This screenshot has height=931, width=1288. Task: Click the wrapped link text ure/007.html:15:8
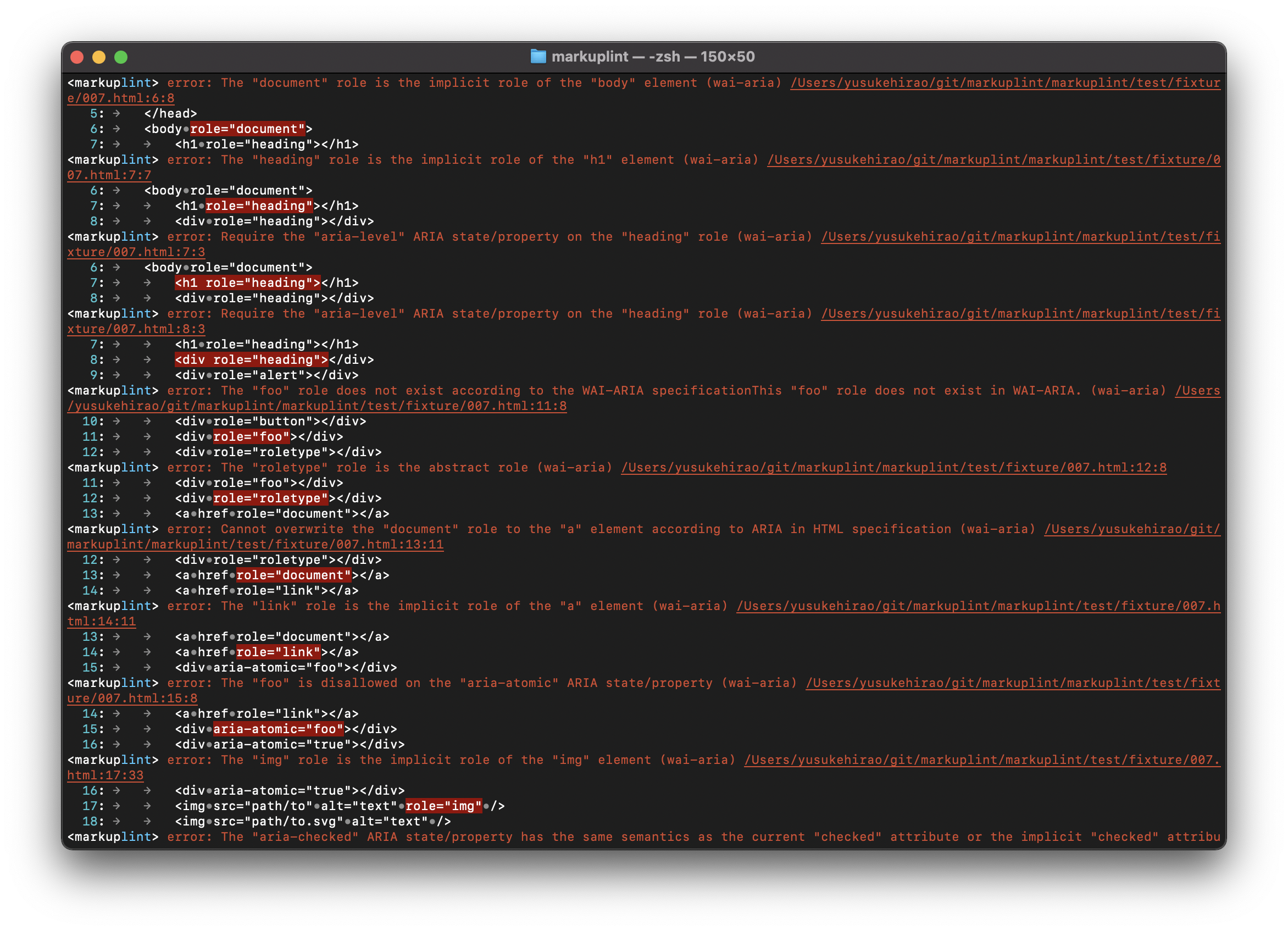pos(132,698)
